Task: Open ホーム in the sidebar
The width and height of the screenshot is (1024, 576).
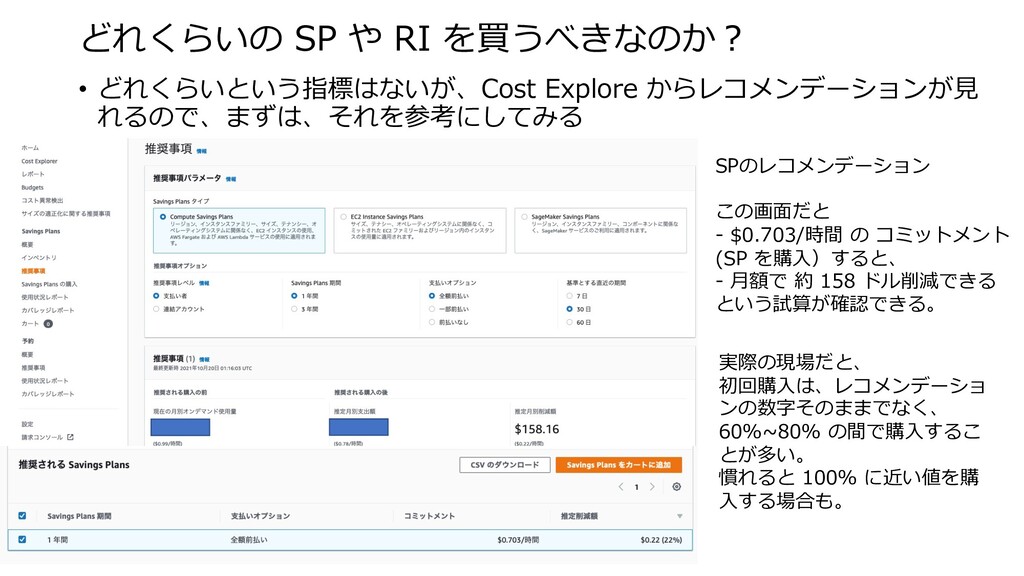Action: tap(30, 148)
